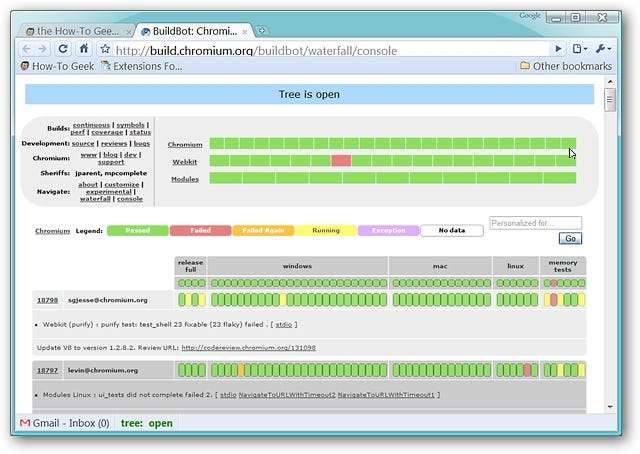This screenshot has height=454, width=640.
Task: Click the tree: open status item
Action: coord(147,423)
